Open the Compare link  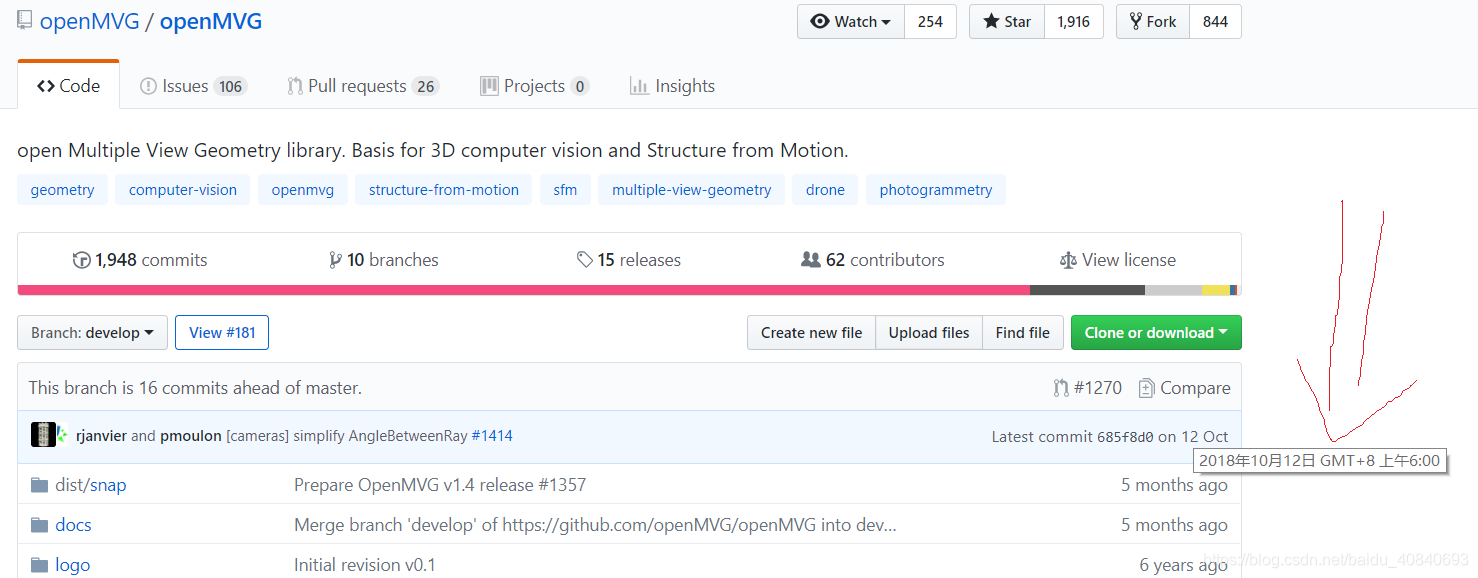tap(1184, 388)
